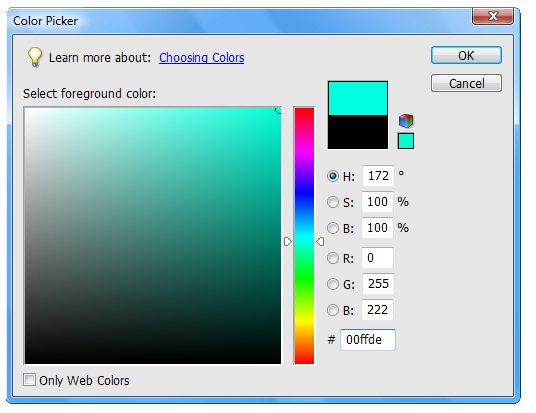Click the black previous color swatch
This screenshot has width=536, height=413.
pos(358,132)
